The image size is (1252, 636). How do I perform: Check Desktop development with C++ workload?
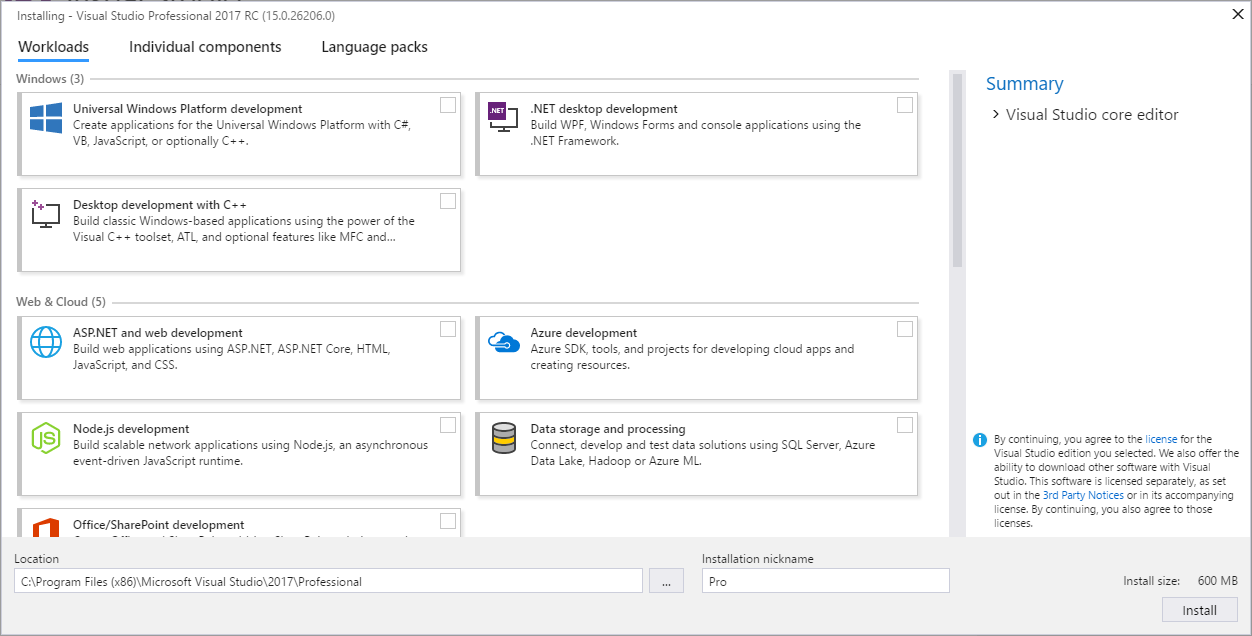click(448, 201)
